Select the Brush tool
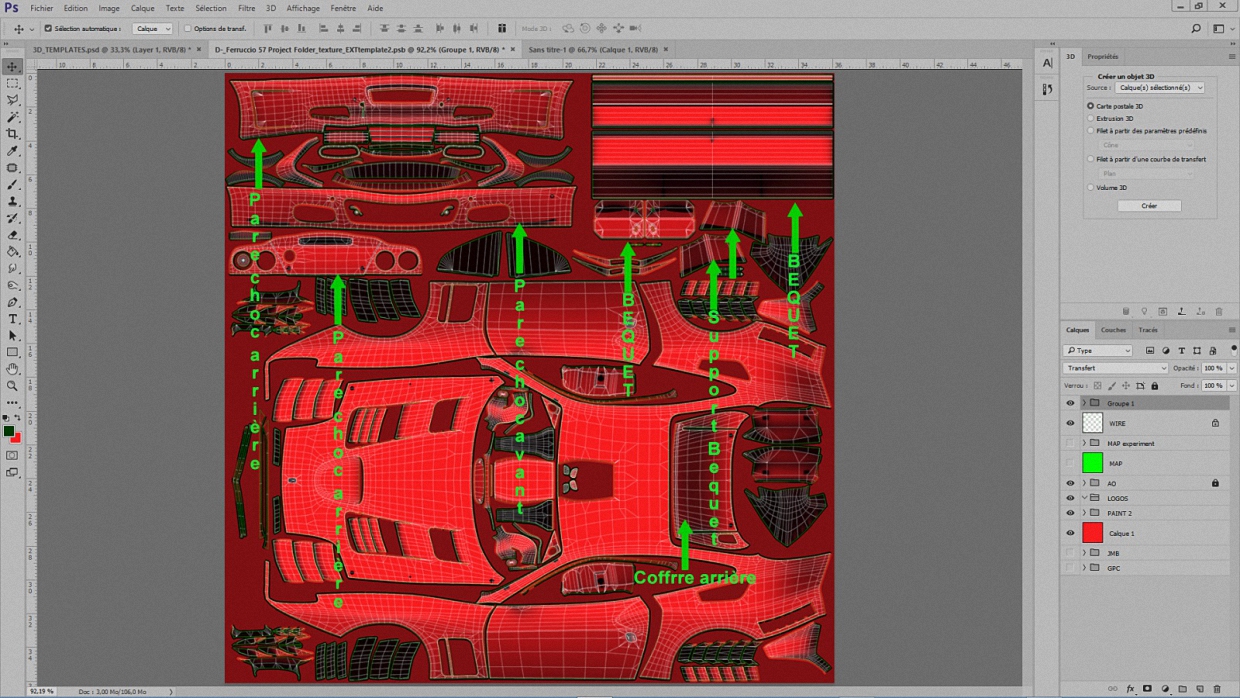The width and height of the screenshot is (1240, 698). 13,184
